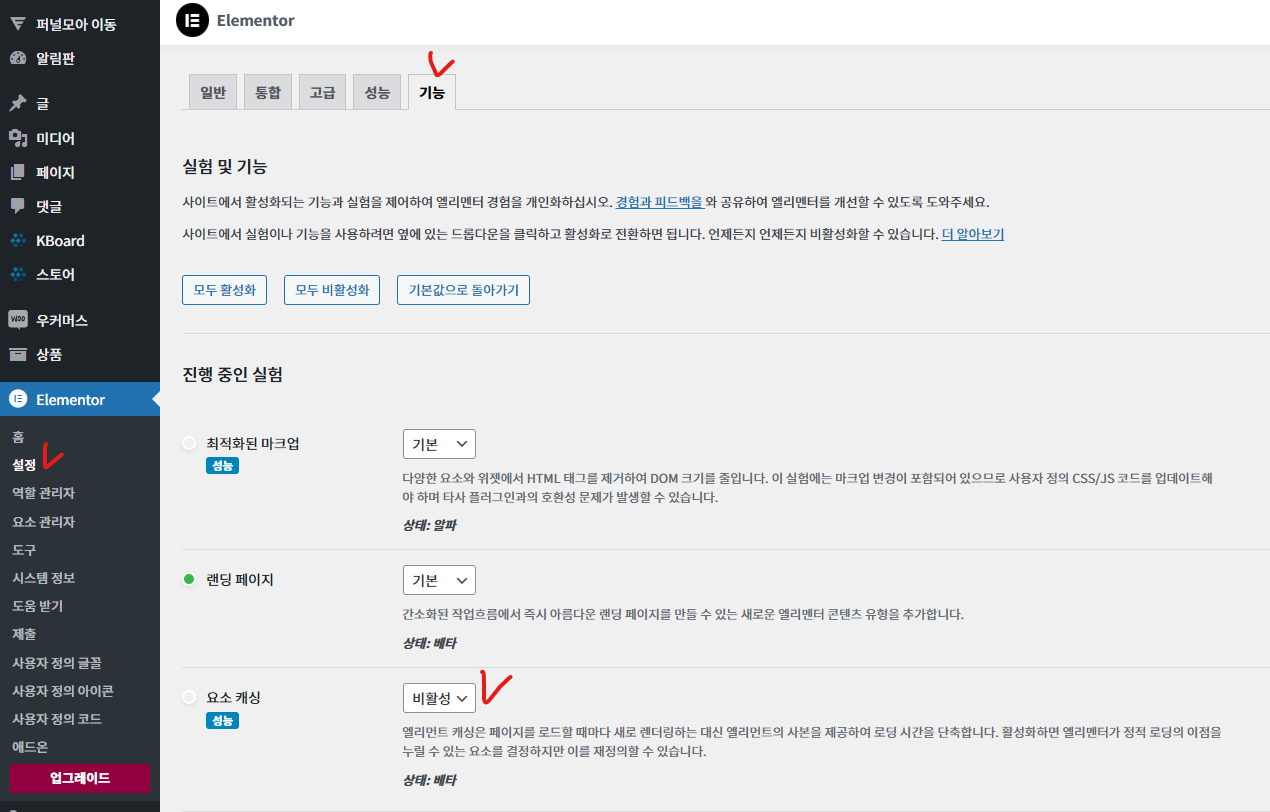Switch to the 통합 tab
Viewport: 1270px width, 812px height.
tap(268, 92)
